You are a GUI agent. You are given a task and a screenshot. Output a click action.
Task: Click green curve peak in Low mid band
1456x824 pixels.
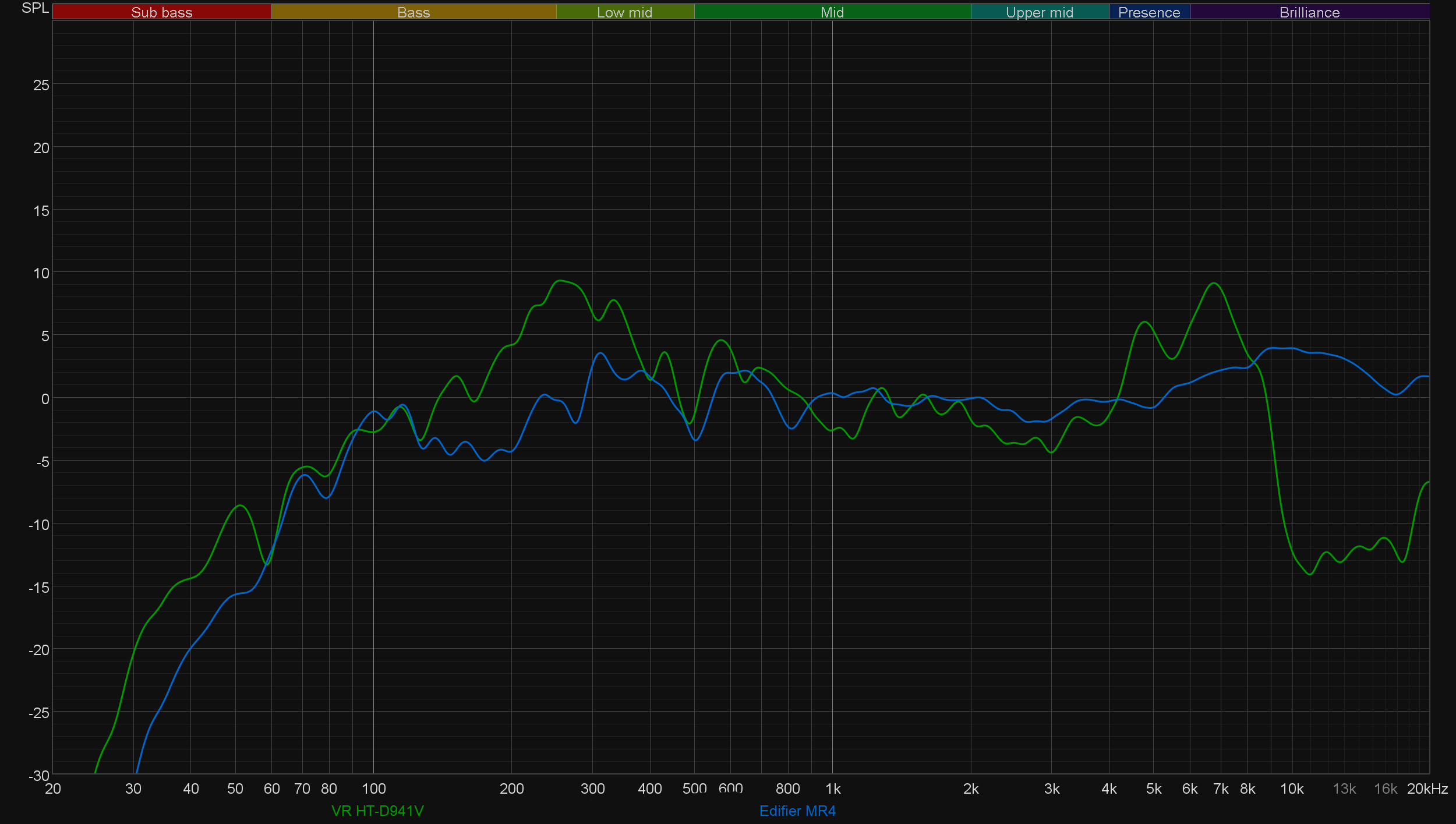pos(560,281)
